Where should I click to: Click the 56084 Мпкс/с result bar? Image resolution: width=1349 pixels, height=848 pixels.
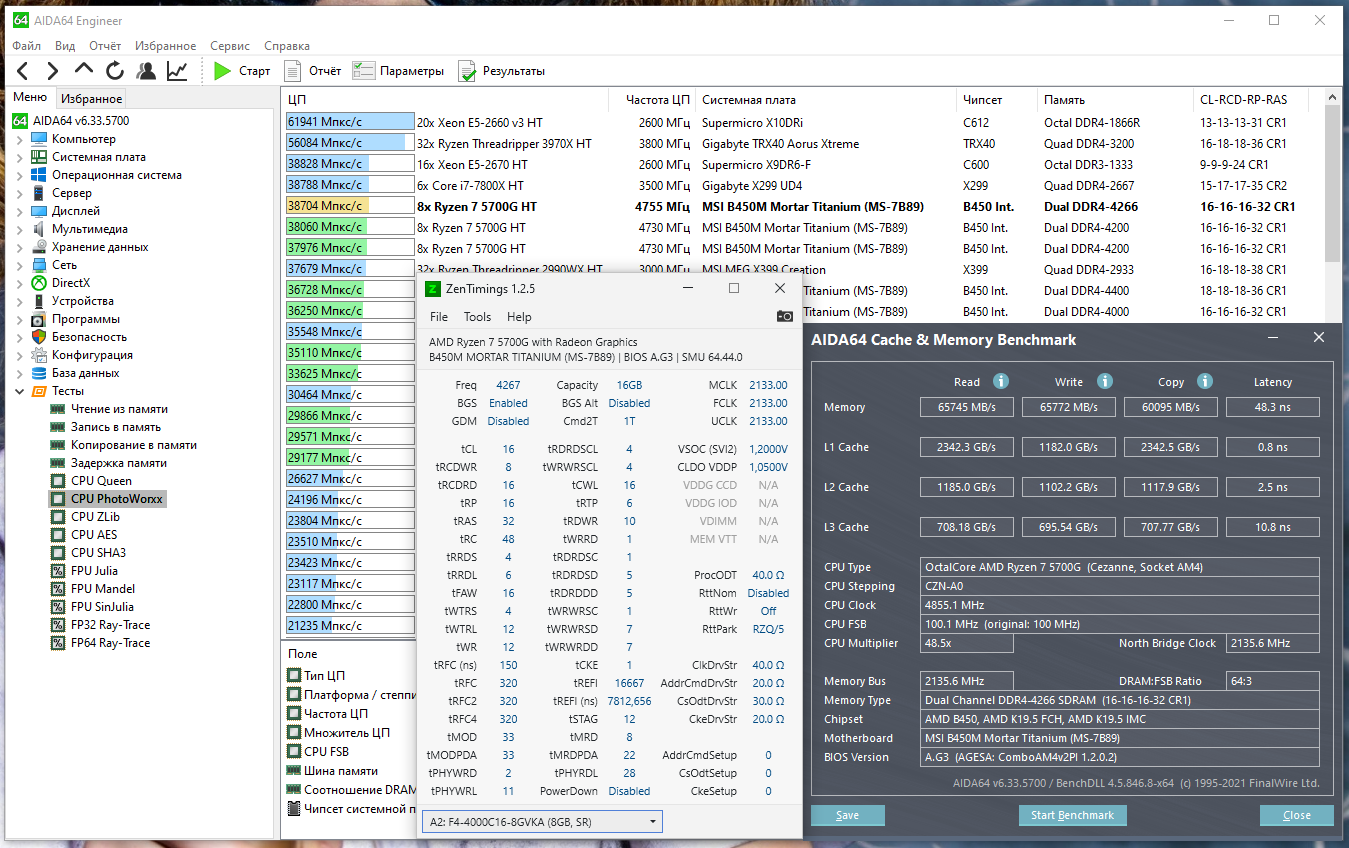coord(350,143)
